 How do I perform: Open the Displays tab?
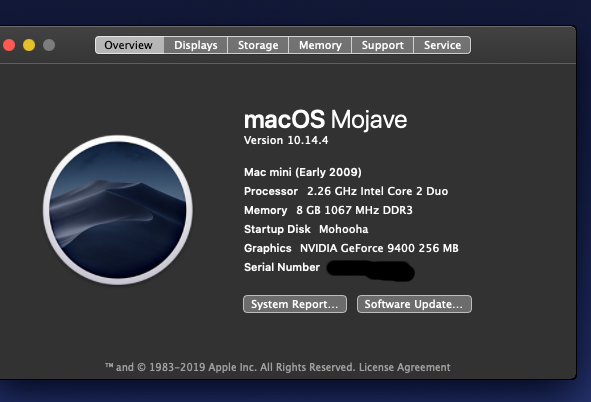[196, 45]
